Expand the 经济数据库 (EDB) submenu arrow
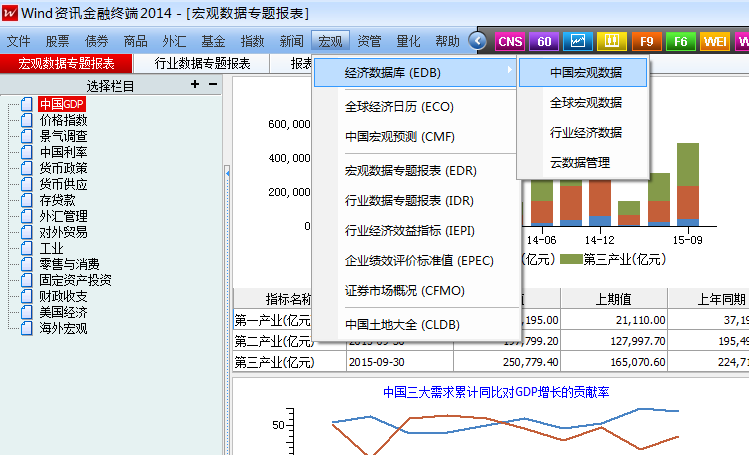The width and height of the screenshot is (752, 457). (509, 70)
